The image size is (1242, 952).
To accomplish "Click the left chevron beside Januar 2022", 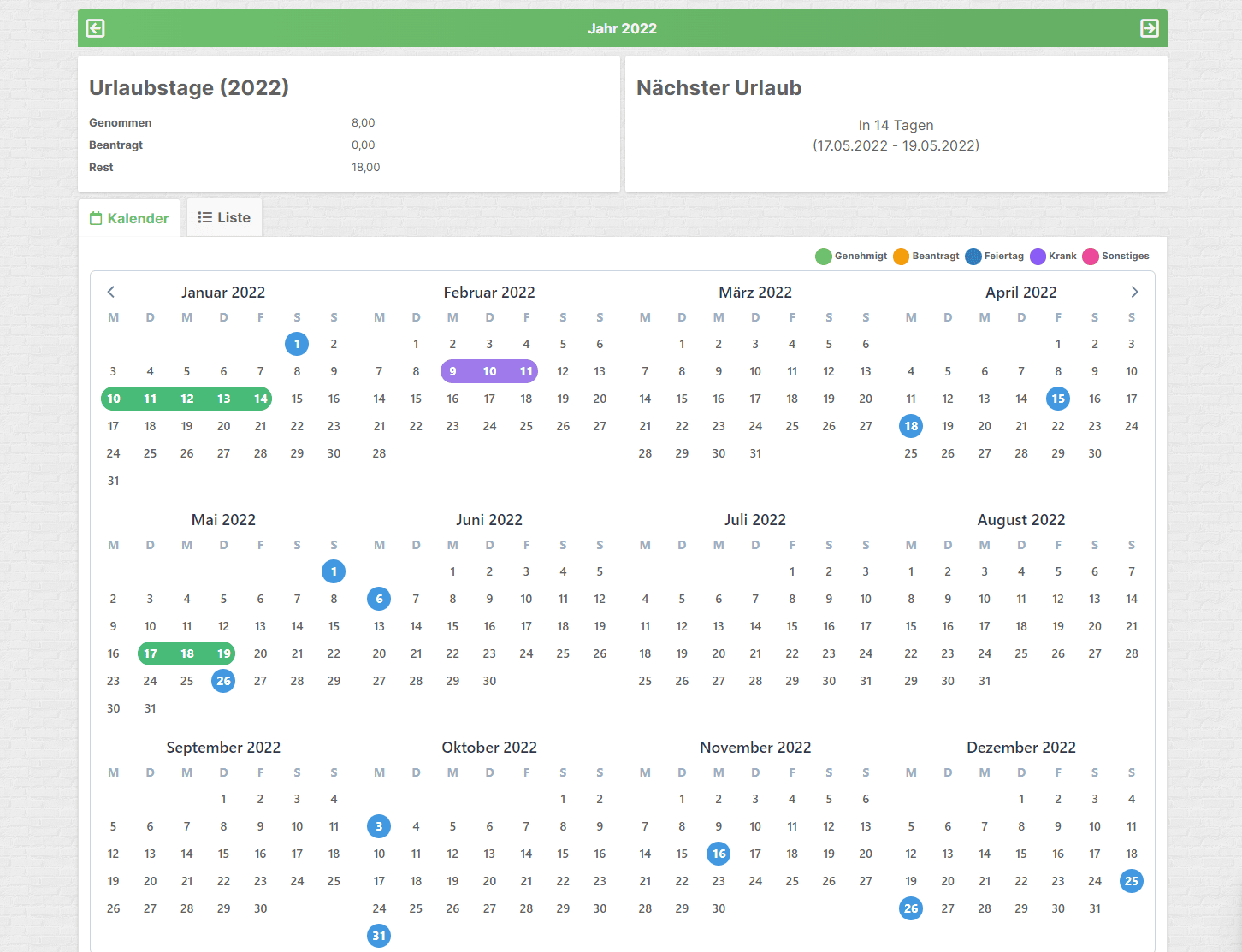I will (x=111, y=292).
